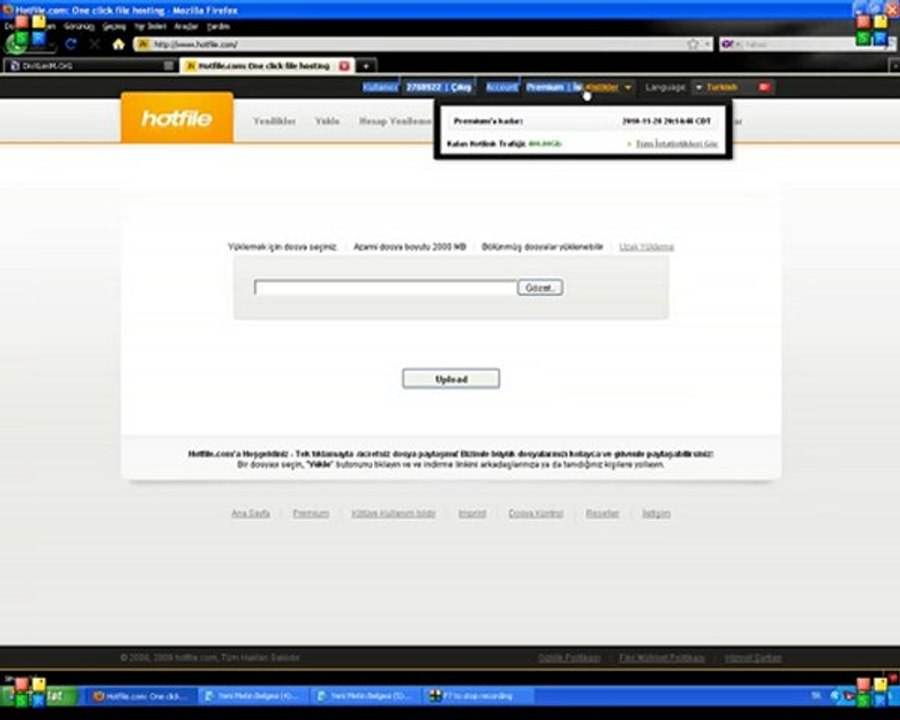This screenshot has width=900, height=720.
Task: Expand the Premium account dropdown arrow
Action: (628, 87)
